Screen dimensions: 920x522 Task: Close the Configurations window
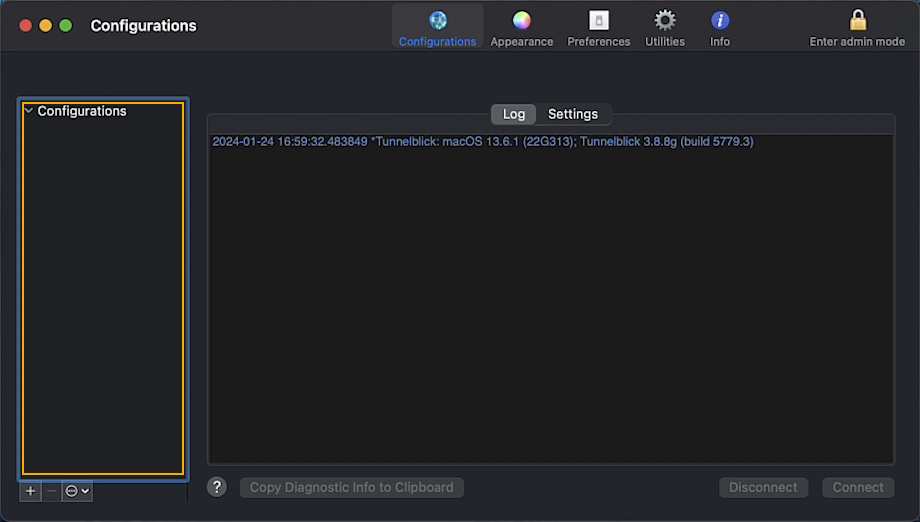point(26,26)
